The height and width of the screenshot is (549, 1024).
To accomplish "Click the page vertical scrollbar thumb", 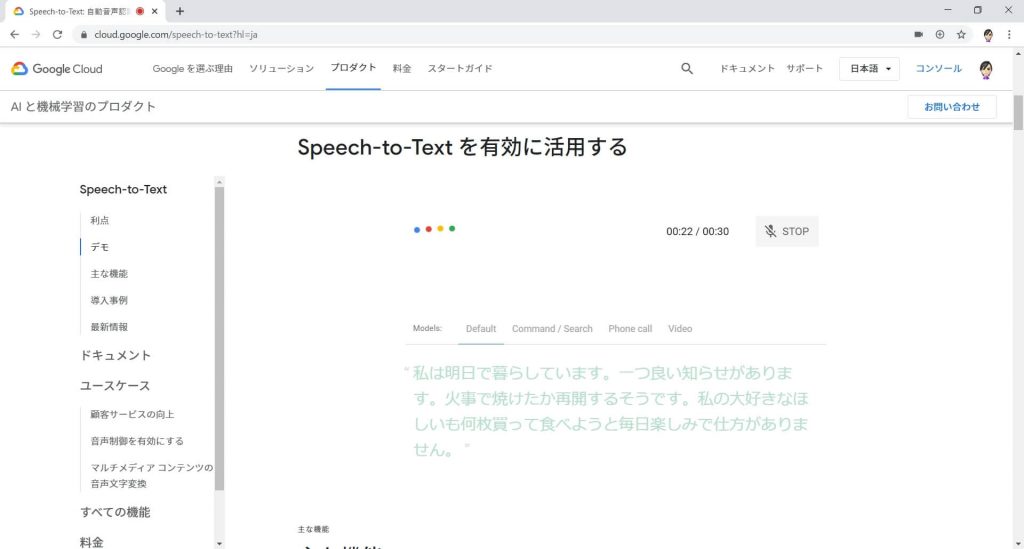I will (x=1018, y=113).
